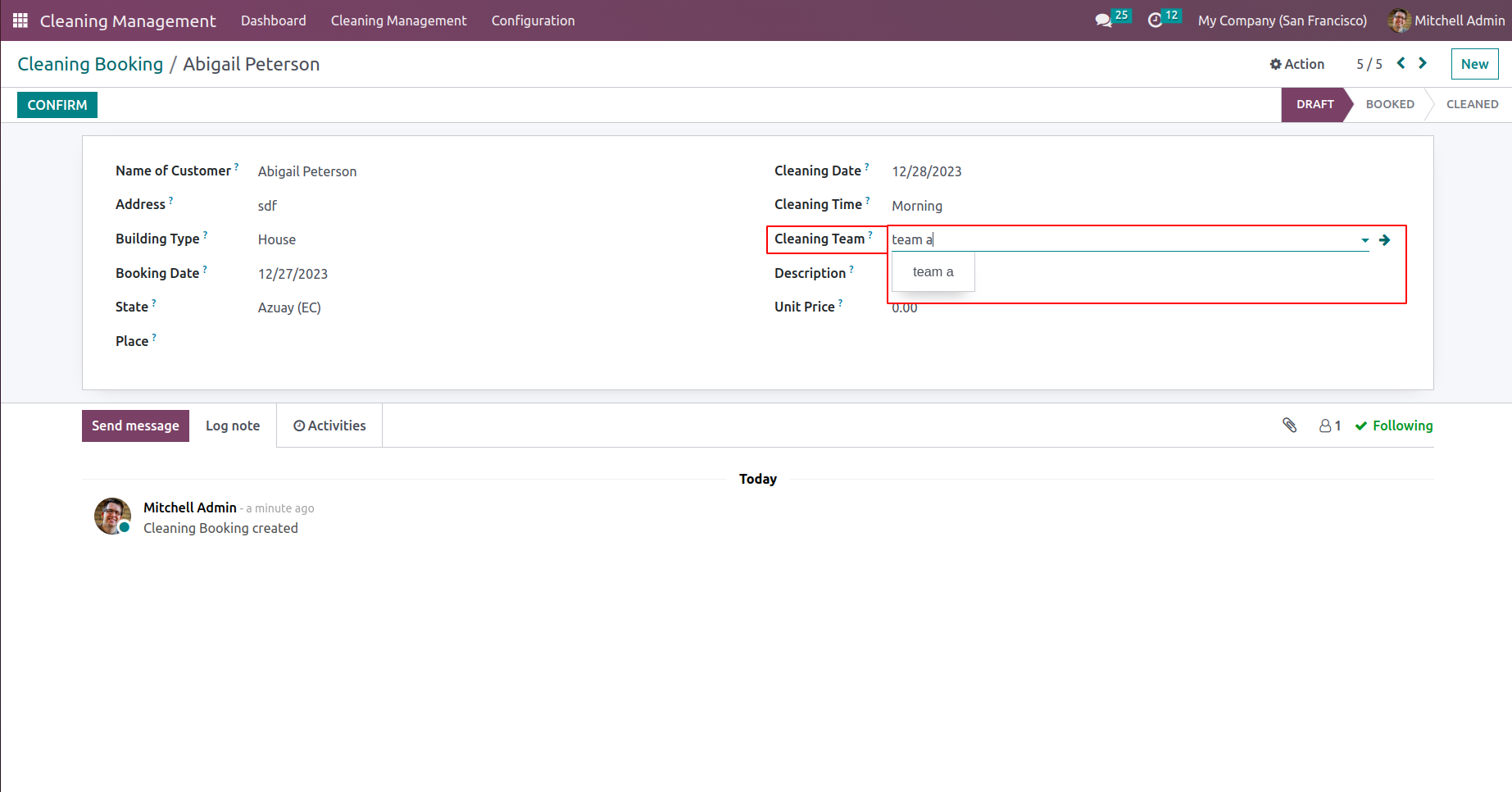Image resolution: width=1512 pixels, height=792 pixels.
Task: Click the paperclip attachment icon
Action: pyautogui.click(x=1290, y=425)
